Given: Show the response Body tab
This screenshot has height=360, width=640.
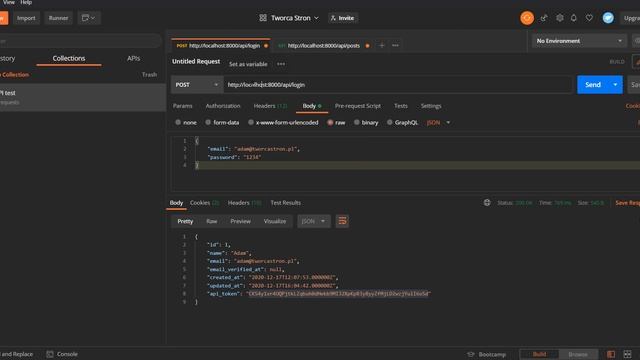Looking at the screenshot, I should tap(176, 202).
